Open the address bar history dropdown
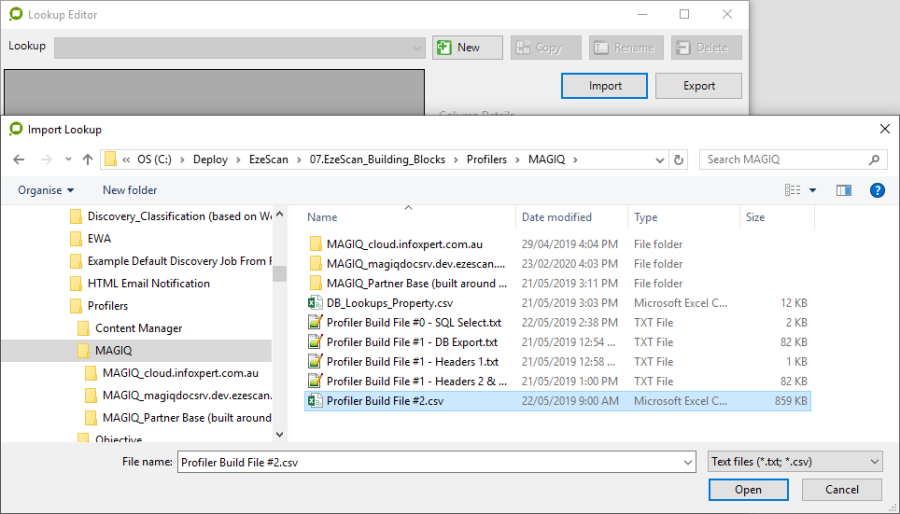This screenshot has height=514, width=900. point(659,159)
